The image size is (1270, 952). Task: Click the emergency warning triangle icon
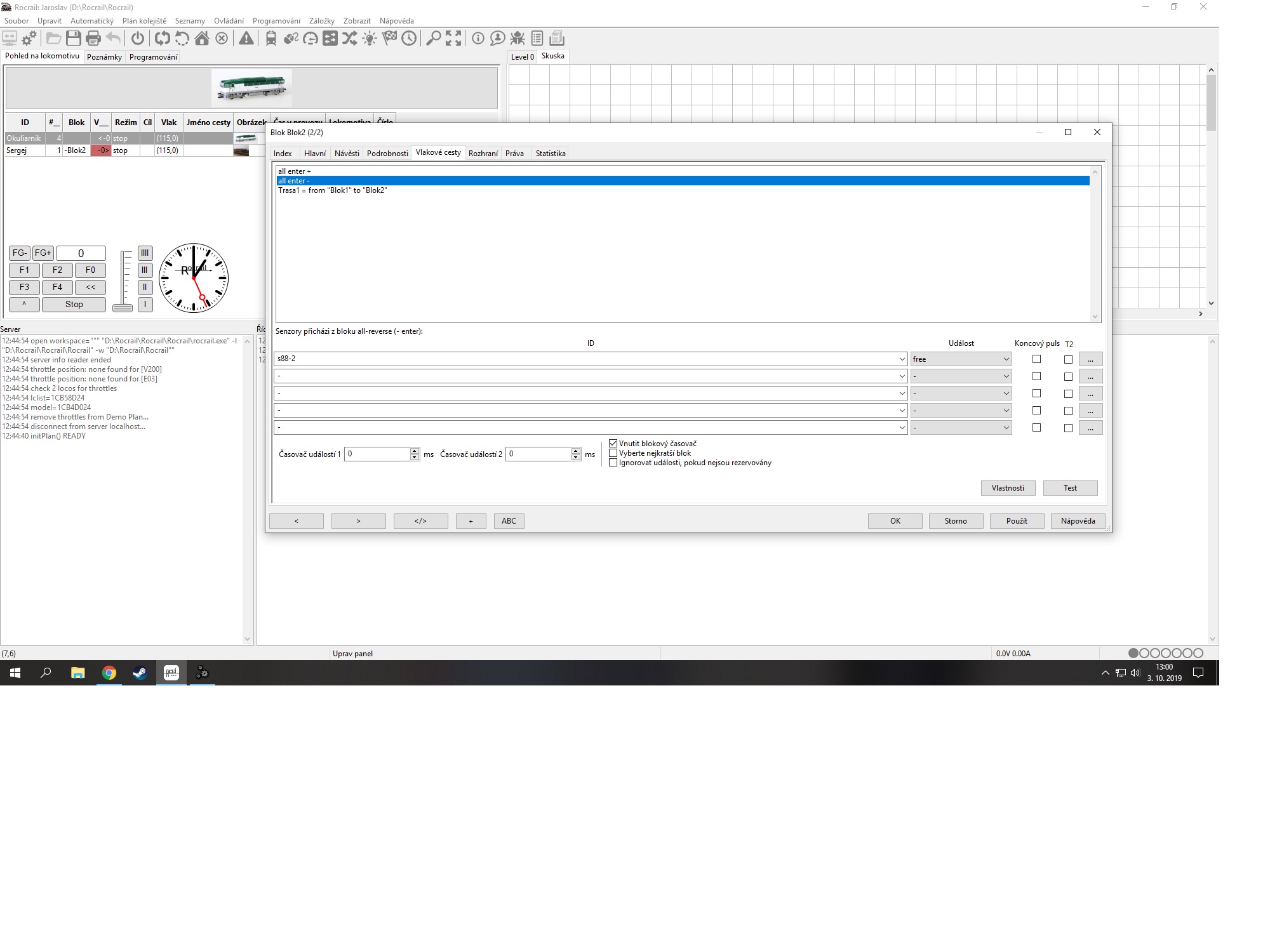click(246, 38)
